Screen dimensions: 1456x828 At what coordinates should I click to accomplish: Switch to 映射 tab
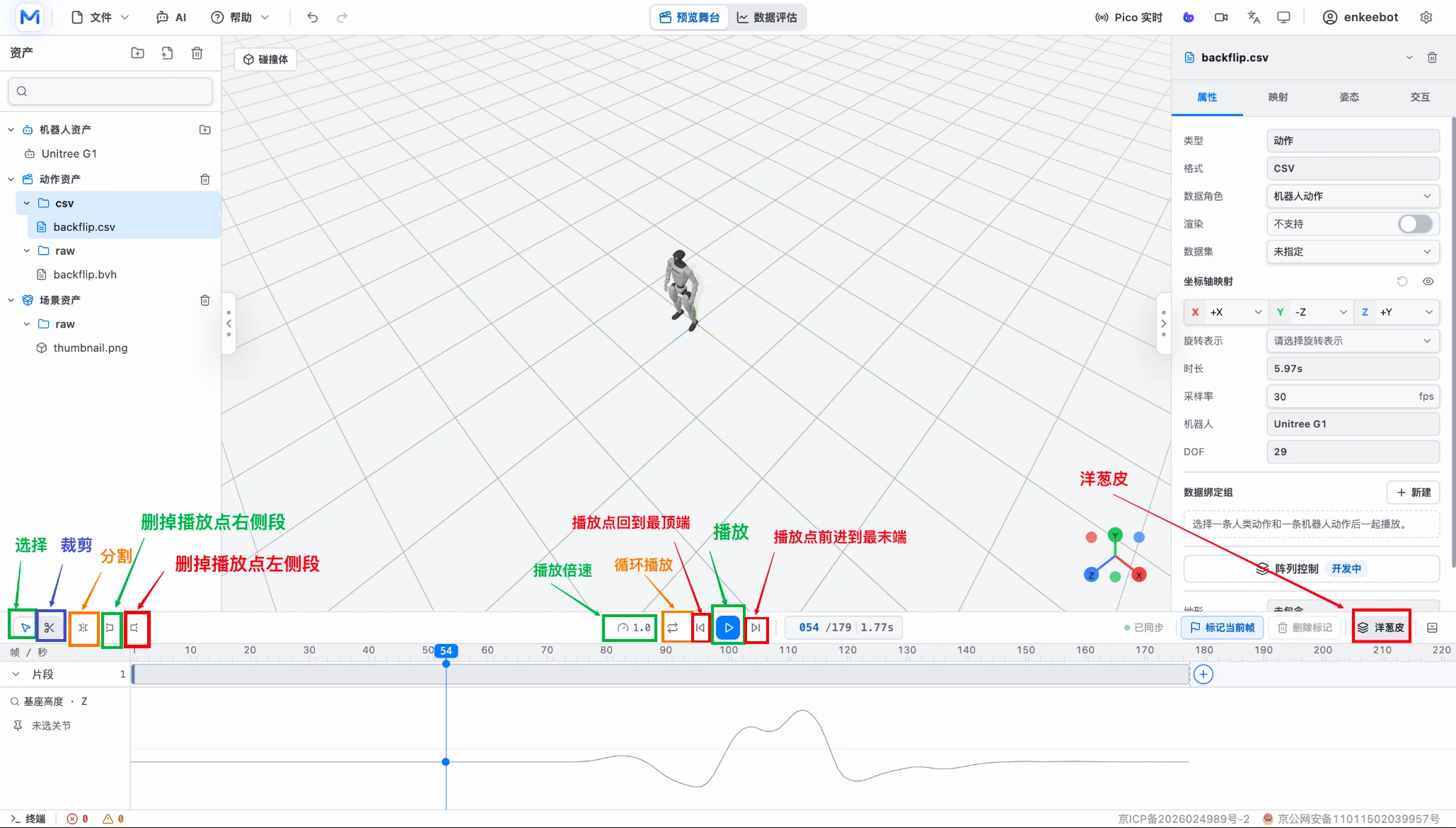[x=1278, y=97]
